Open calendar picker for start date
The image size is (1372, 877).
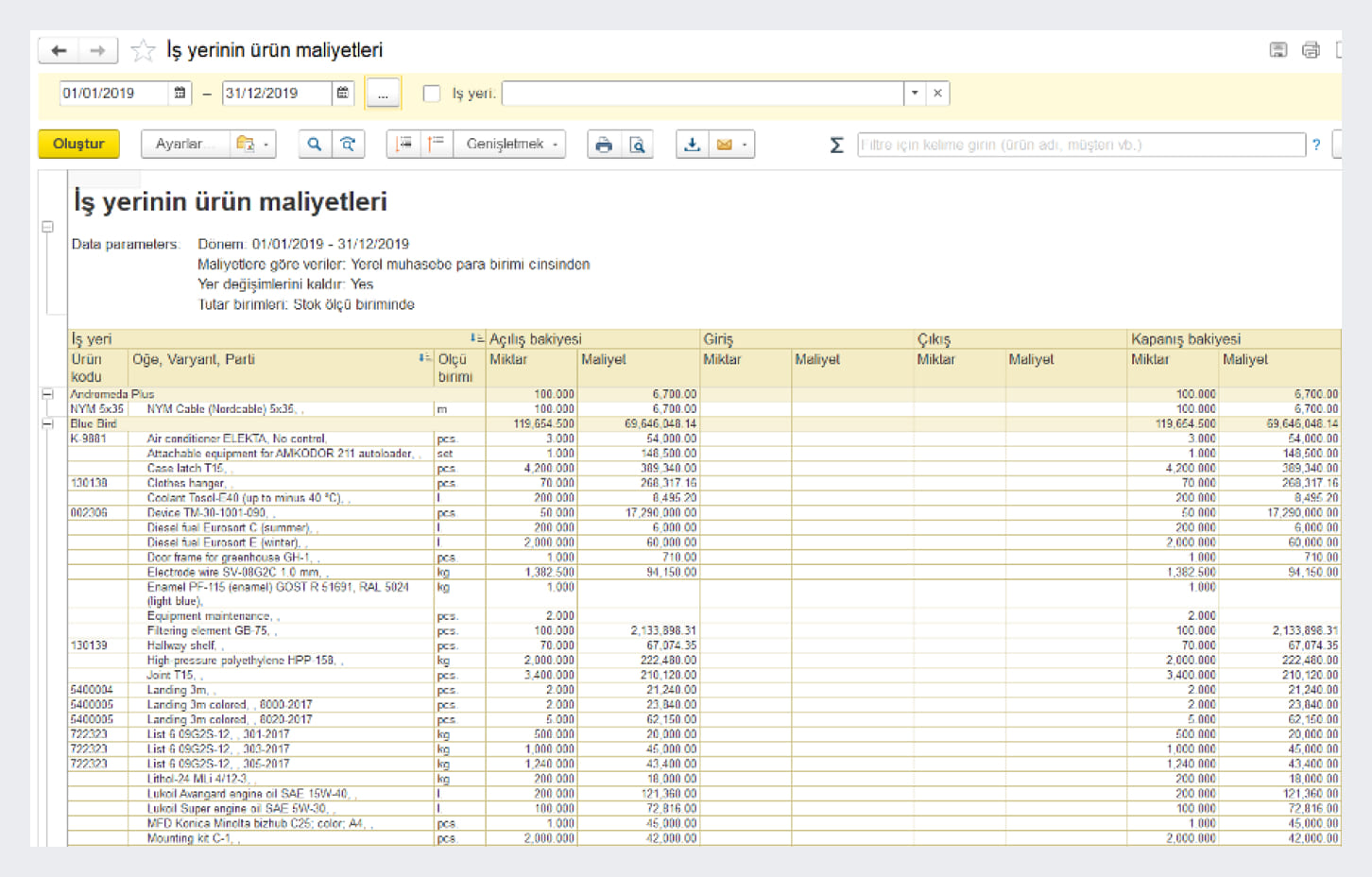(x=180, y=93)
